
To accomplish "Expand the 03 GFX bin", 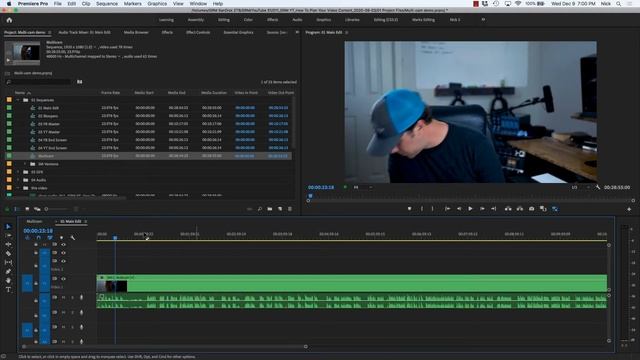I will [18, 172].
